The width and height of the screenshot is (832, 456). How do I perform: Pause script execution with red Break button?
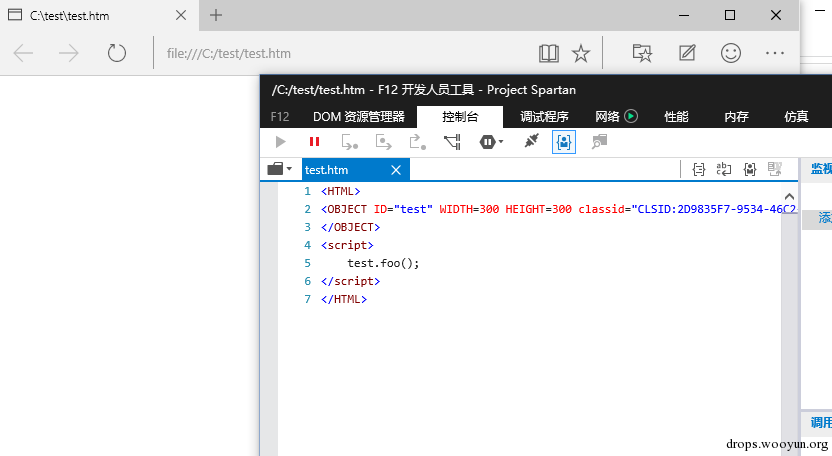(x=315, y=142)
